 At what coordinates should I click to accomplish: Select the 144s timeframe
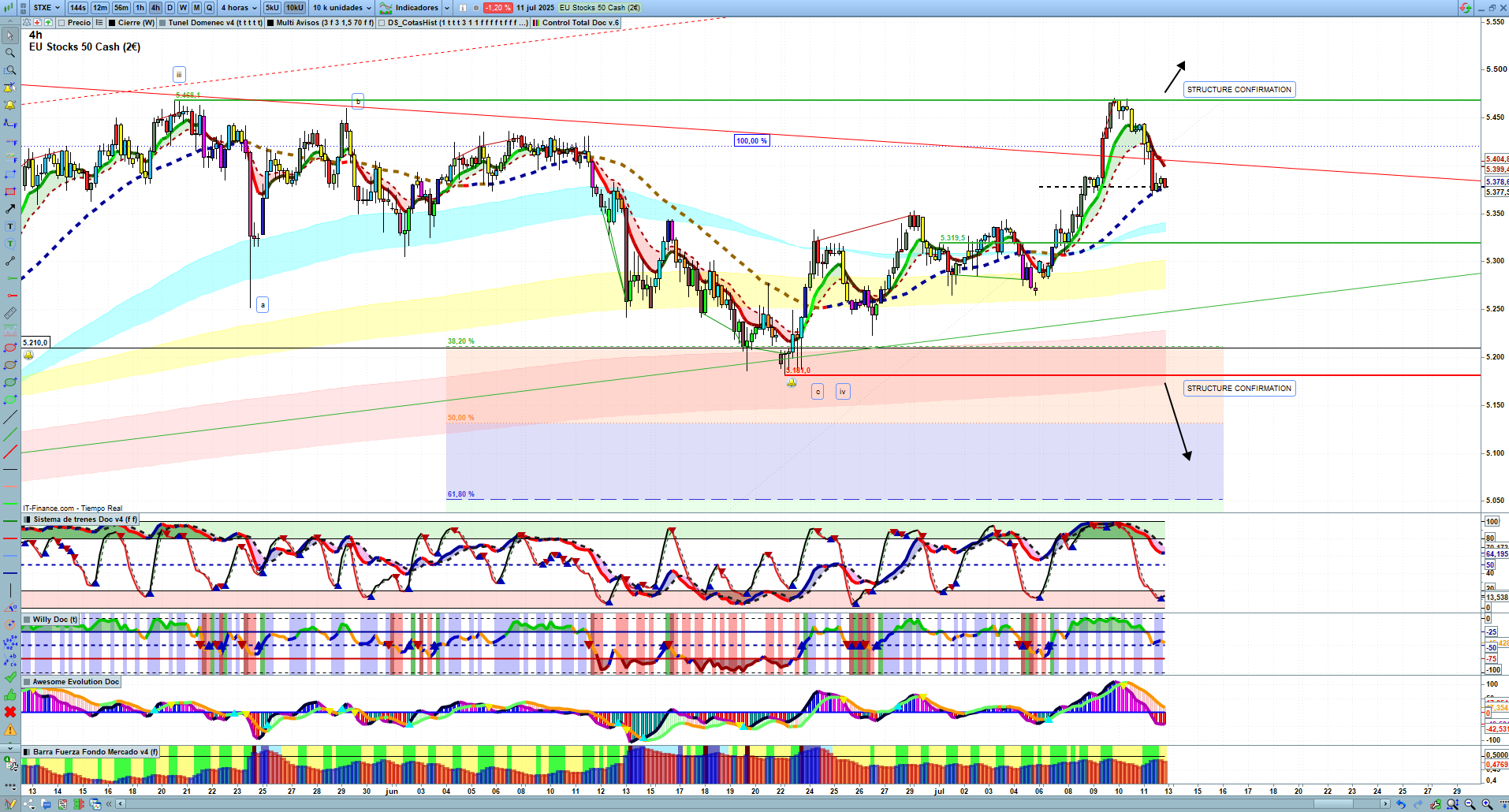pos(77,8)
